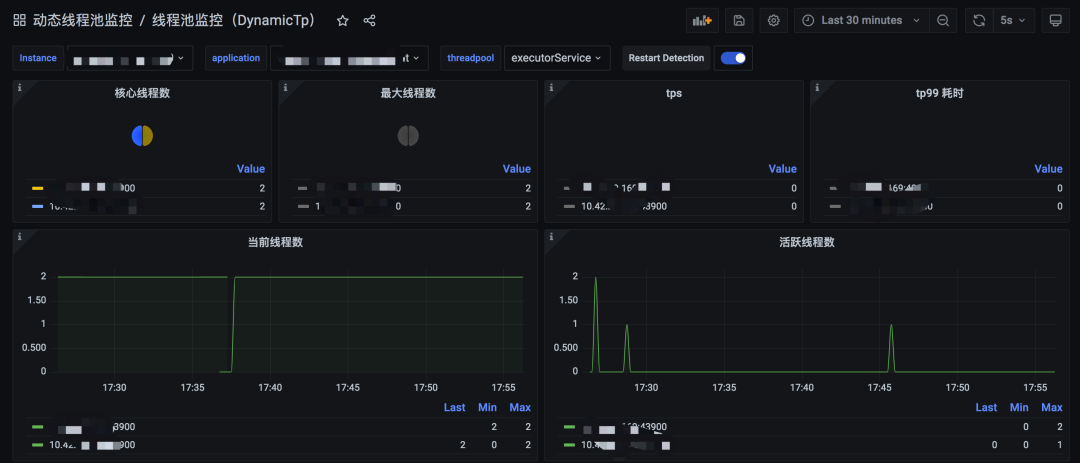Screen dimensions: 1080x463
Task: Click the Add panel chart icon
Action: 703,21
